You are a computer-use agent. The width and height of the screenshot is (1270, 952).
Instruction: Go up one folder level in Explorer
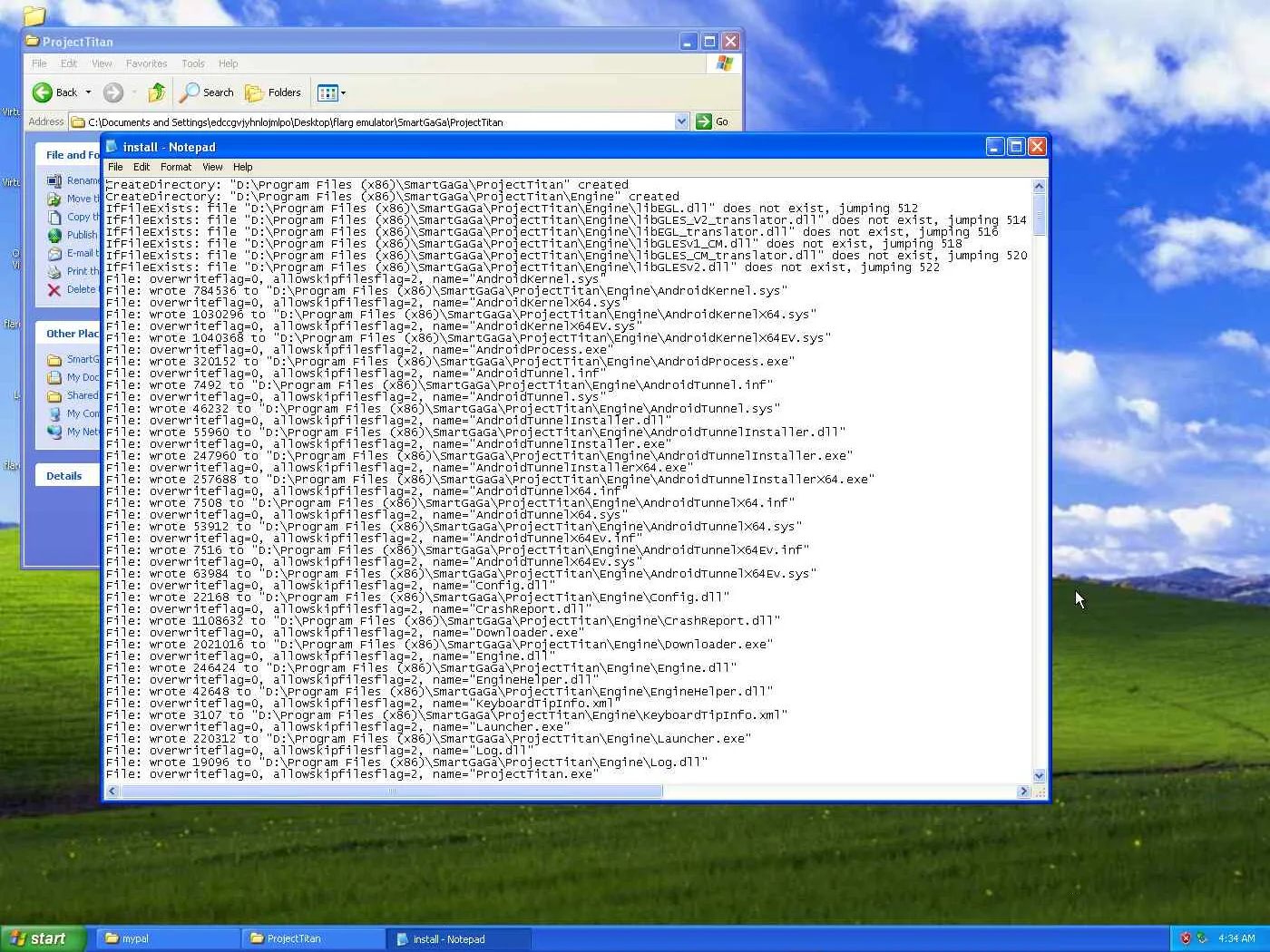click(x=157, y=92)
